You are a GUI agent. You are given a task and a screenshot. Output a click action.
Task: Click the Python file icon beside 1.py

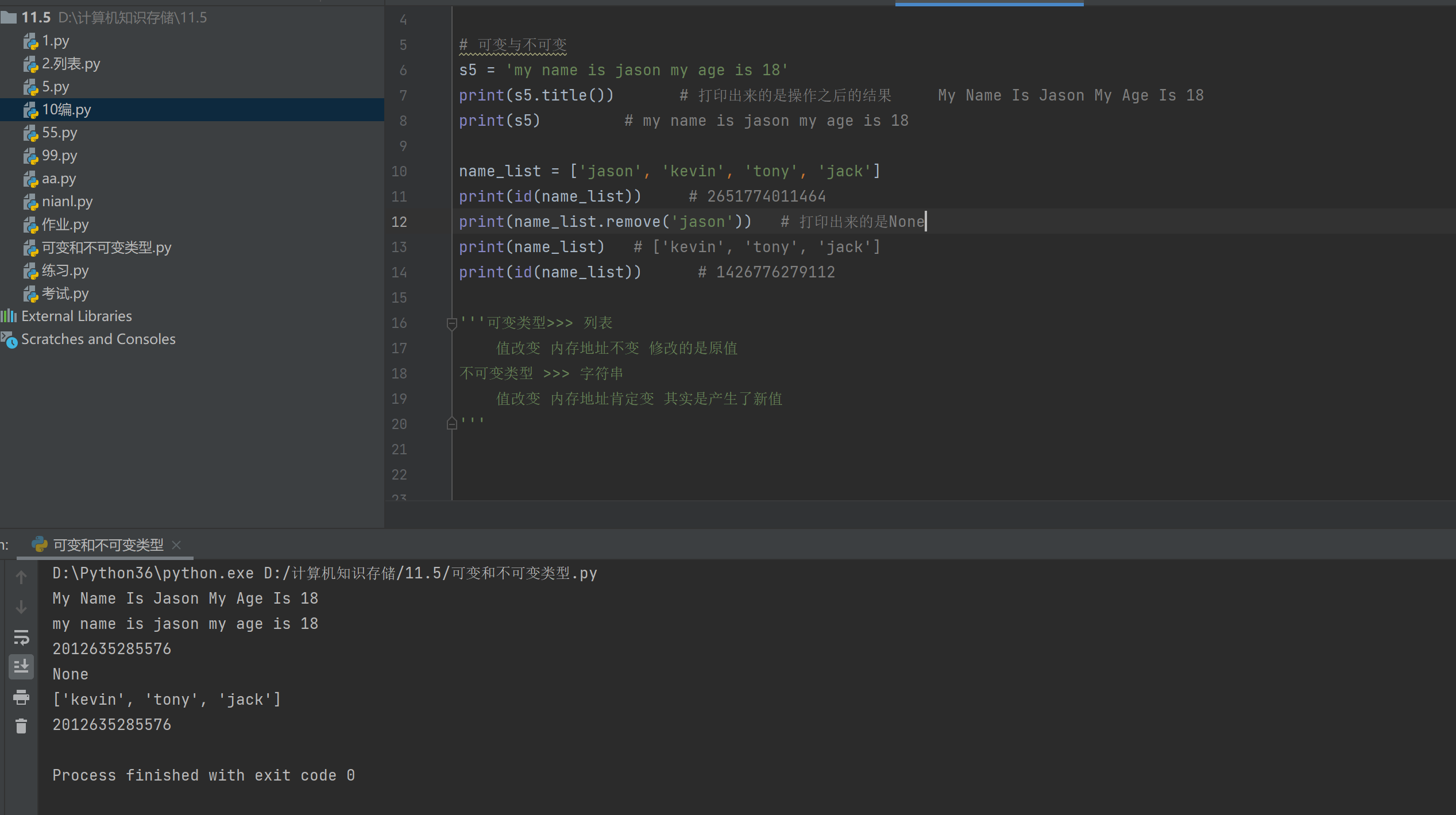[30, 41]
